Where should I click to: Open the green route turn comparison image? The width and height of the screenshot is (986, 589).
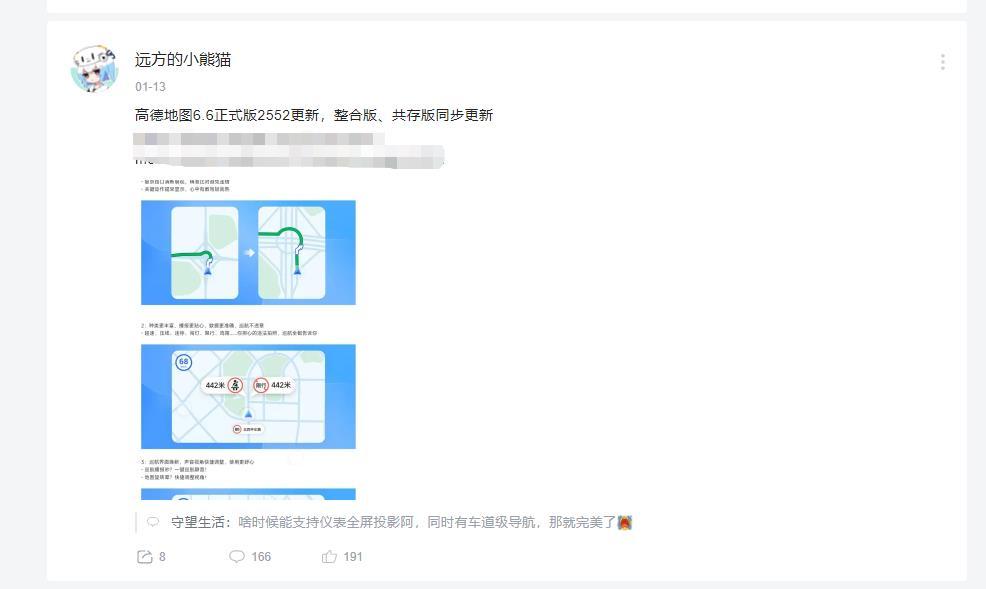pos(248,253)
